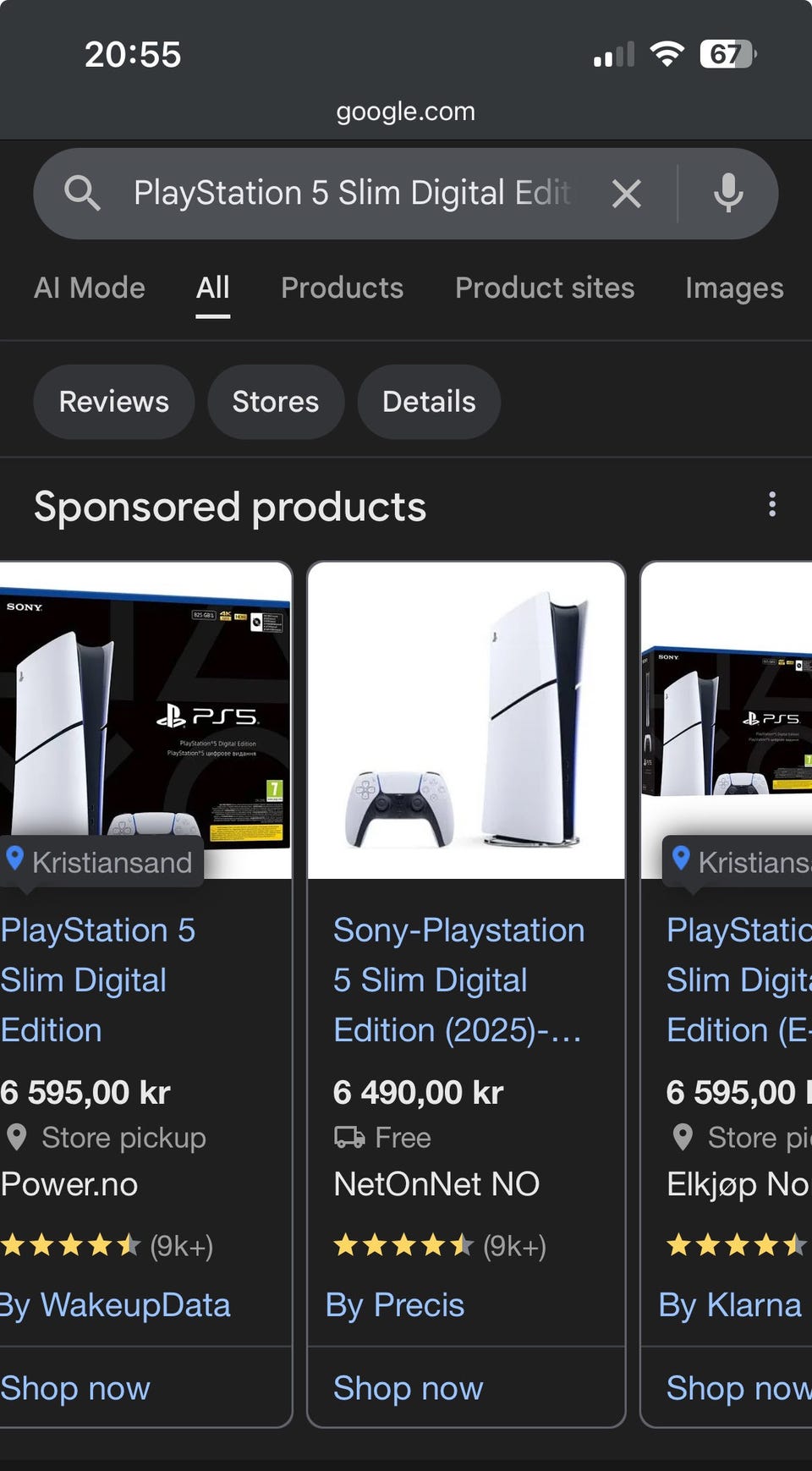Tap the Kristiansand location pin on the Power.no card
812x1471 pixels.
click(x=15, y=859)
